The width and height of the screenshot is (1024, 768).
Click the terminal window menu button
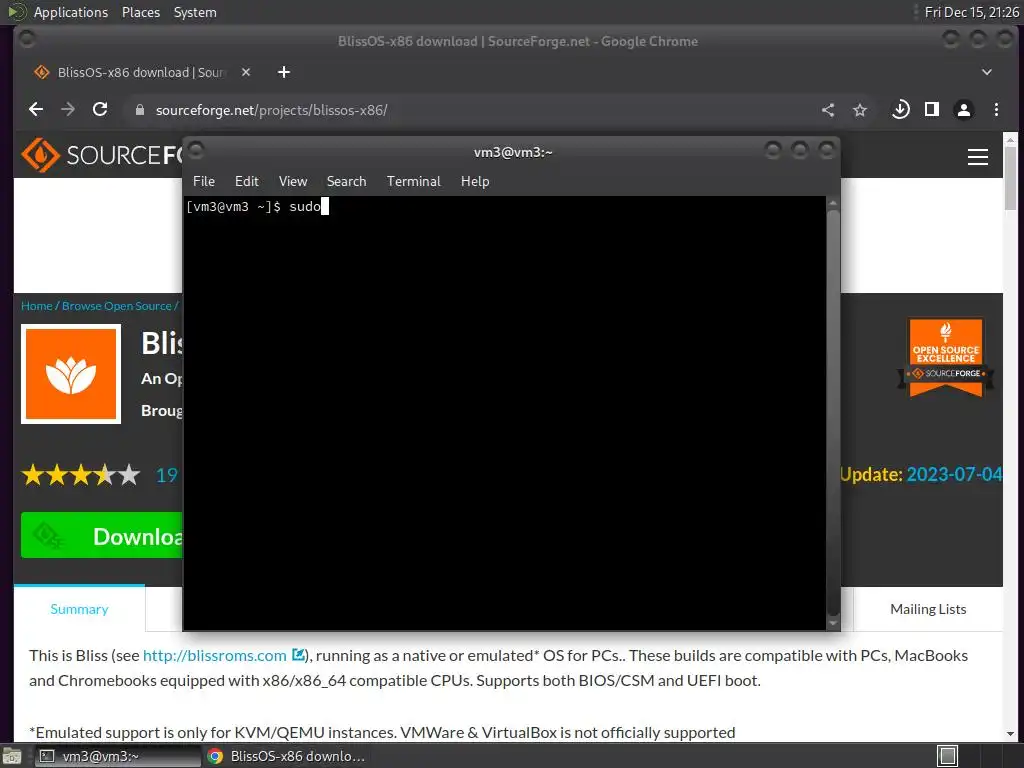click(196, 151)
